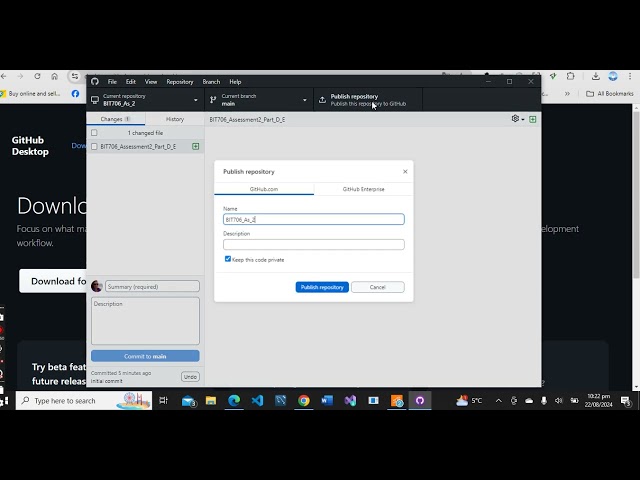Uncheck Keep this code private checkbox
The image size is (640, 480).
pos(228,259)
